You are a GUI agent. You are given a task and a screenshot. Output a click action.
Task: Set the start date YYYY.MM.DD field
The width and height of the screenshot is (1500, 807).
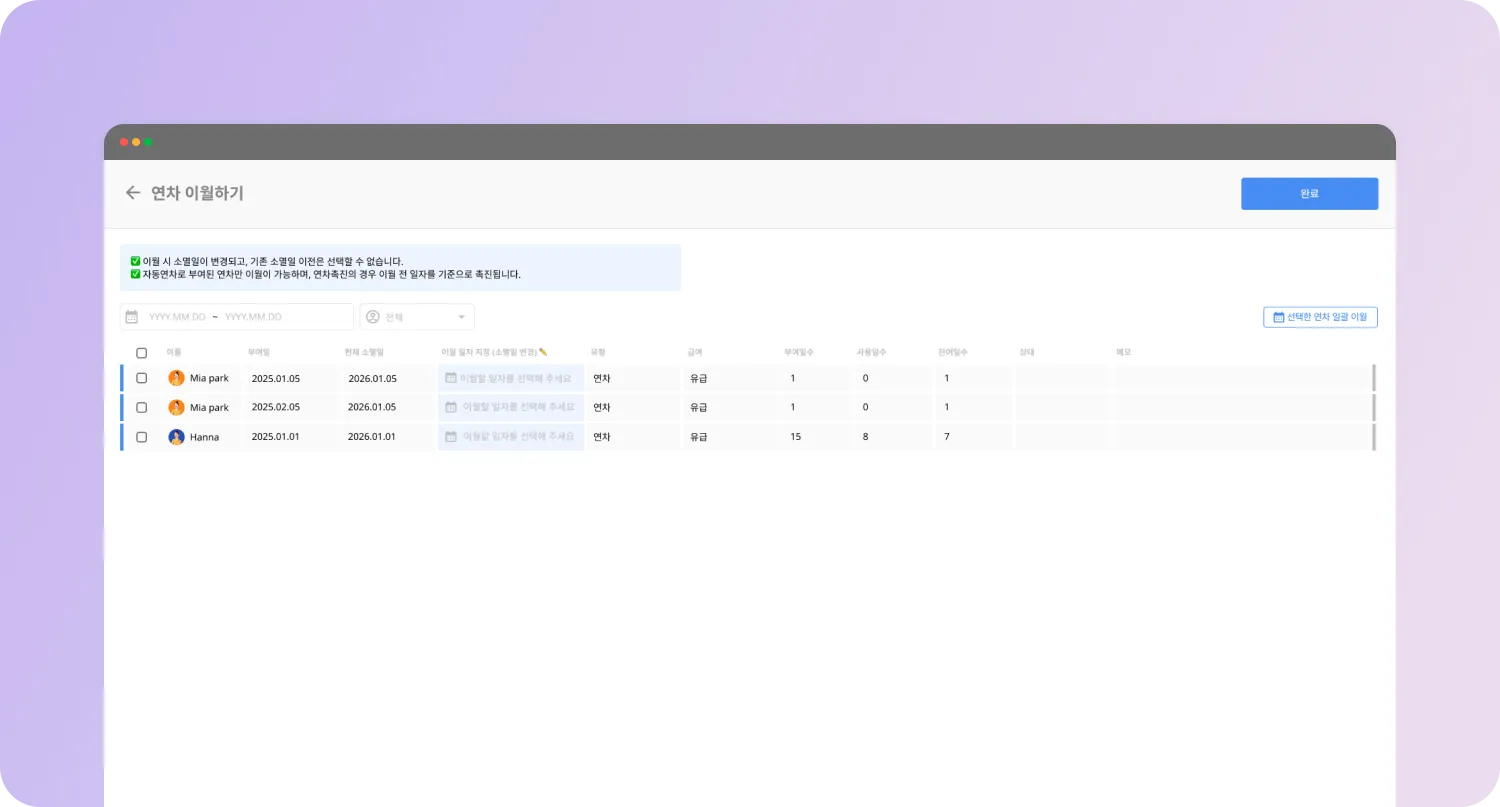(x=177, y=317)
